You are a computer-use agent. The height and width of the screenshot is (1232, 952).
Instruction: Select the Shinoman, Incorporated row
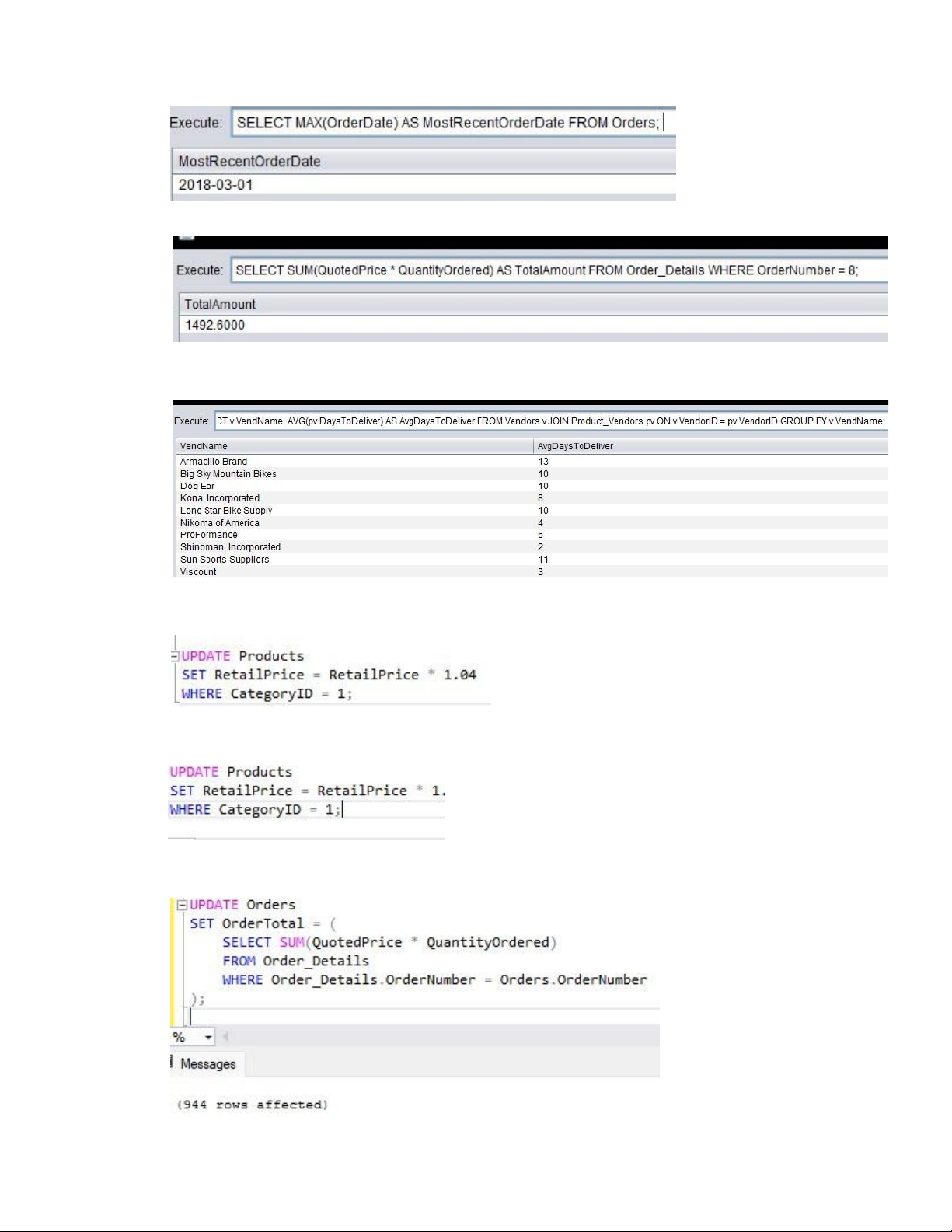[532, 547]
